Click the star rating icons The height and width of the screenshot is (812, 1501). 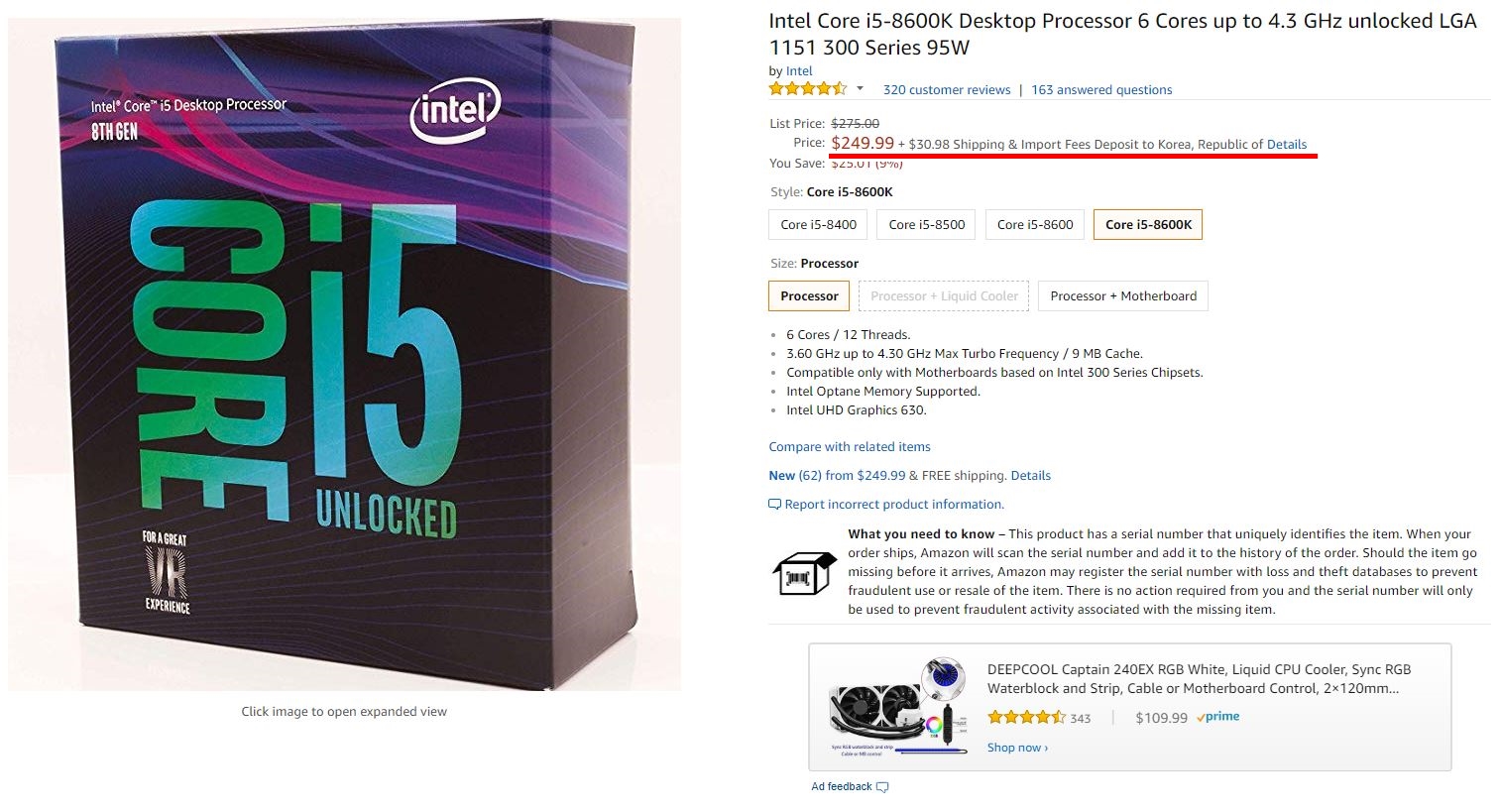tap(807, 89)
